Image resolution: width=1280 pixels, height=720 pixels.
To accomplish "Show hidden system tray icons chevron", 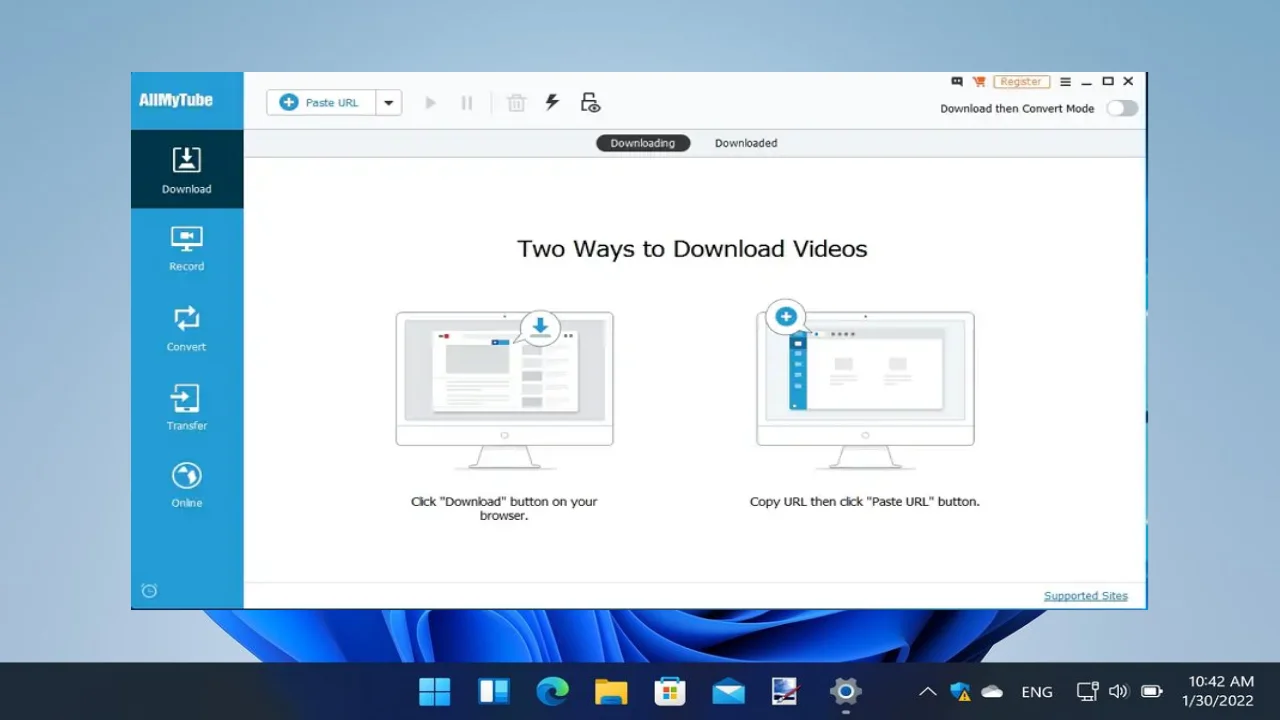I will click(x=927, y=691).
